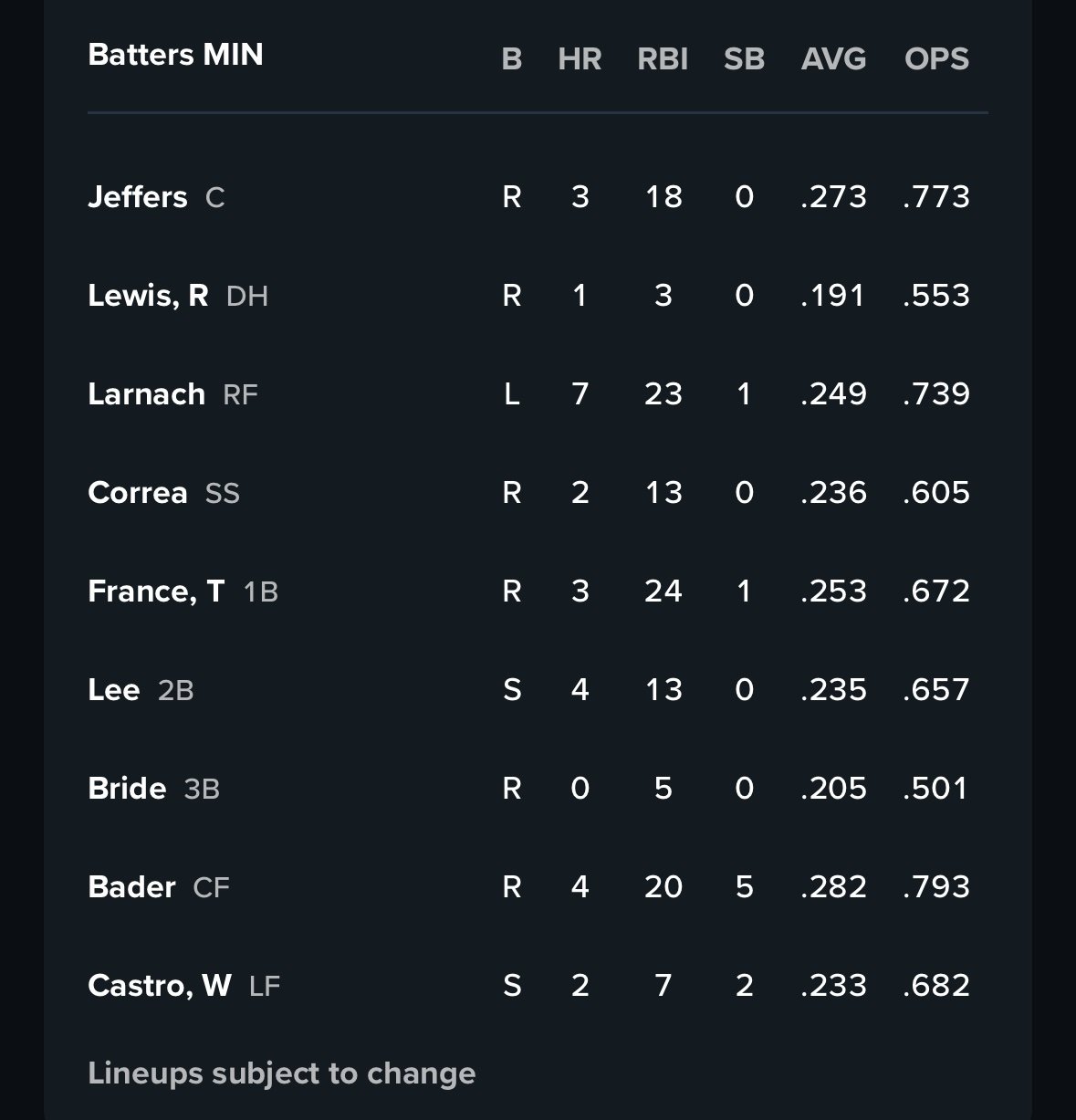Select Lewis, R in the lineup
1076x1120 pixels.
[148, 296]
